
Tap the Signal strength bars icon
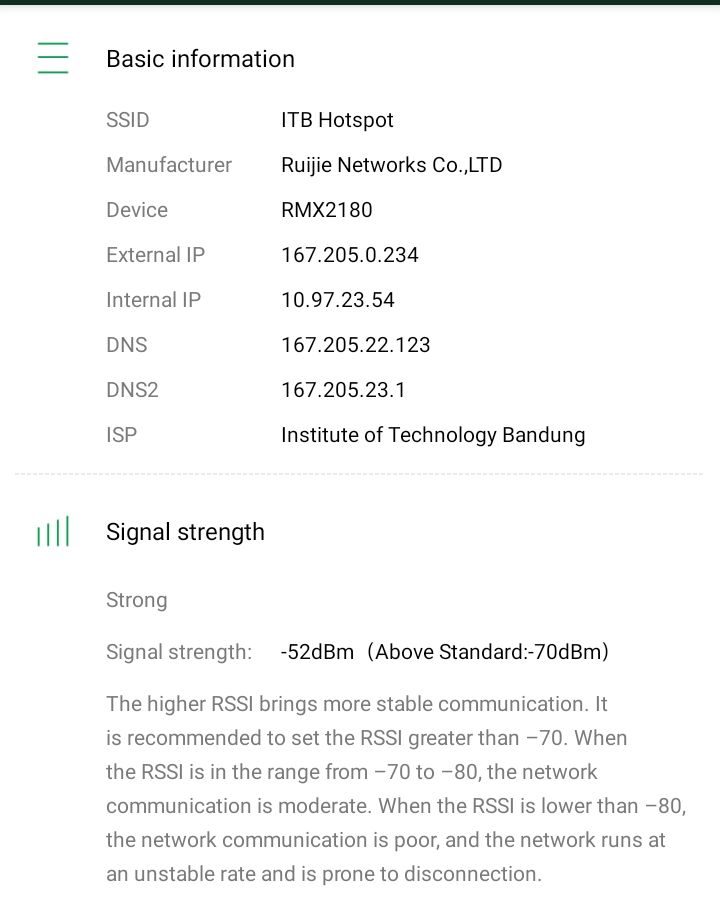(53, 532)
